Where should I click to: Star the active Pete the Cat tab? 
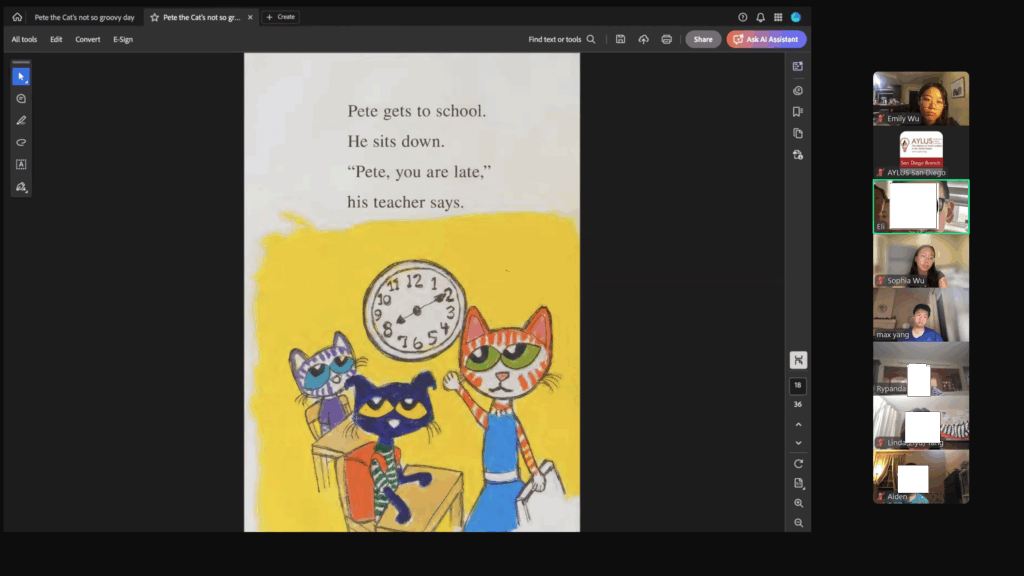[x=154, y=17]
